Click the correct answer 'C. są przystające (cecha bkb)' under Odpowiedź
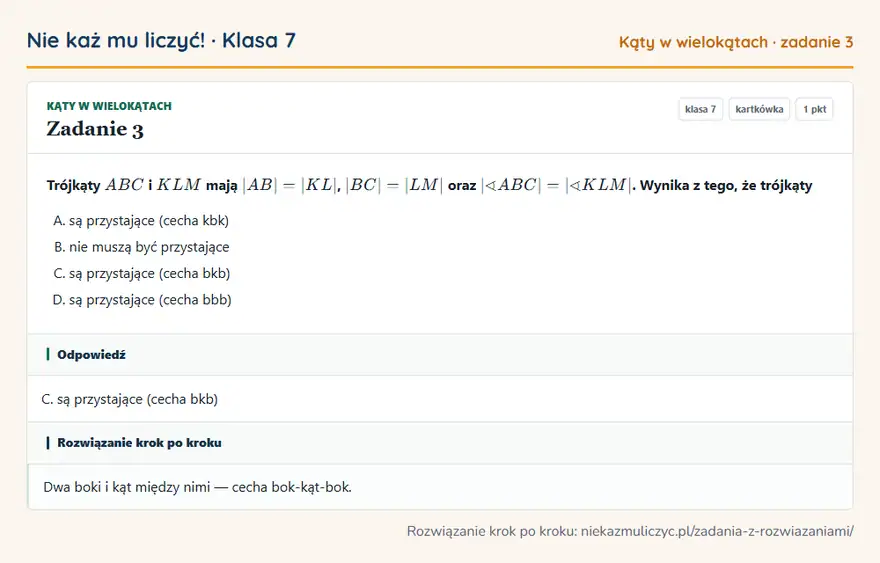The image size is (880, 563). [130, 399]
